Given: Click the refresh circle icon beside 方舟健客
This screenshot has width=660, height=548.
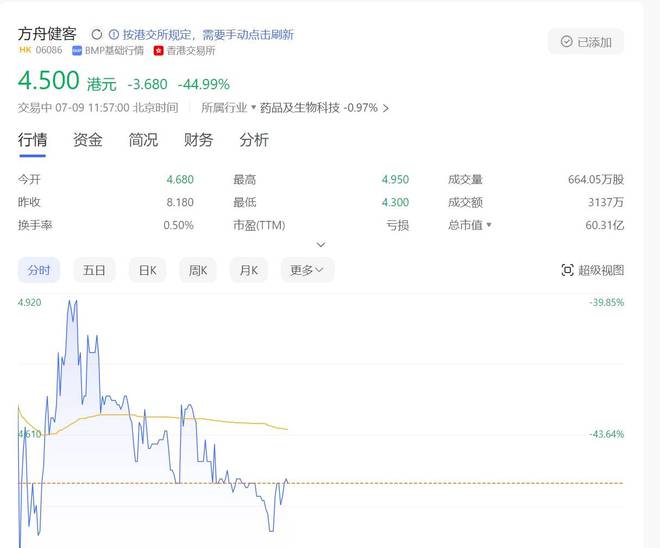Looking at the screenshot, I should 97,34.
